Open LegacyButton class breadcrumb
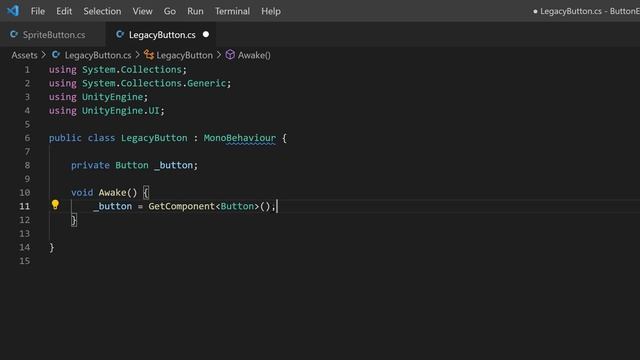This screenshot has width=640, height=360. click(x=184, y=55)
